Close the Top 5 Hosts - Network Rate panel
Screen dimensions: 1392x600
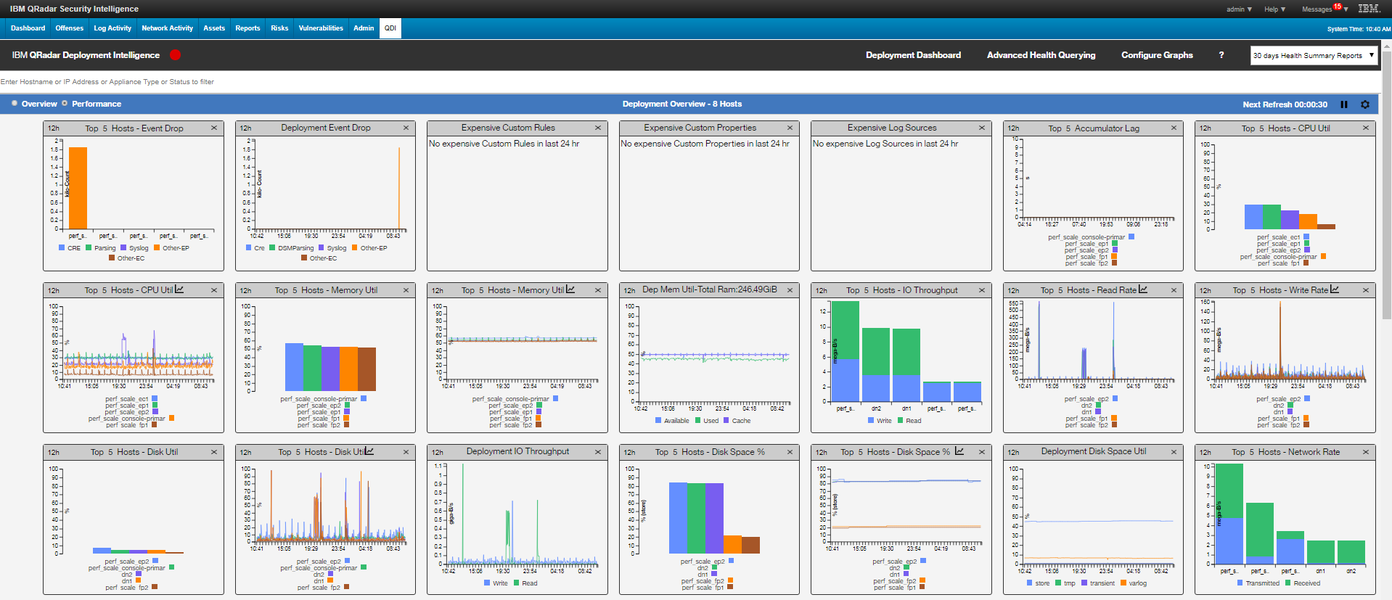(x=1366, y=452)
